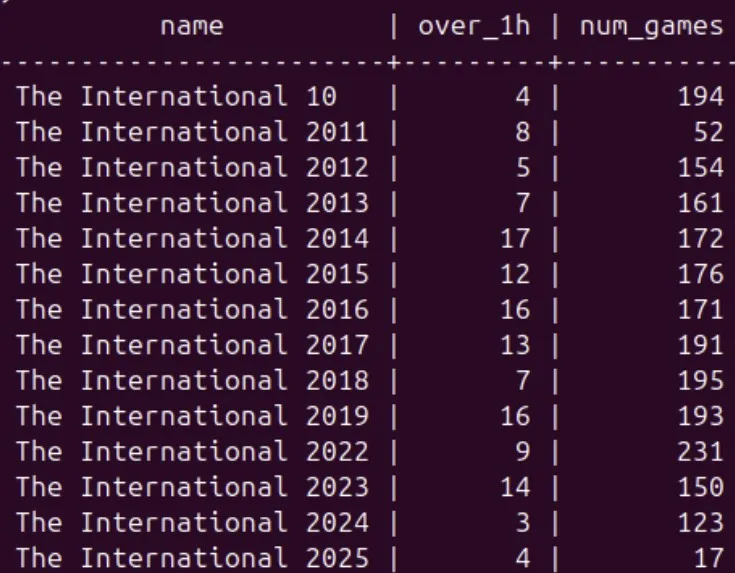The width and height of the screenshot is (735, 573).
Task: Click num_games value 231
Action: click(x=701, y=452)
